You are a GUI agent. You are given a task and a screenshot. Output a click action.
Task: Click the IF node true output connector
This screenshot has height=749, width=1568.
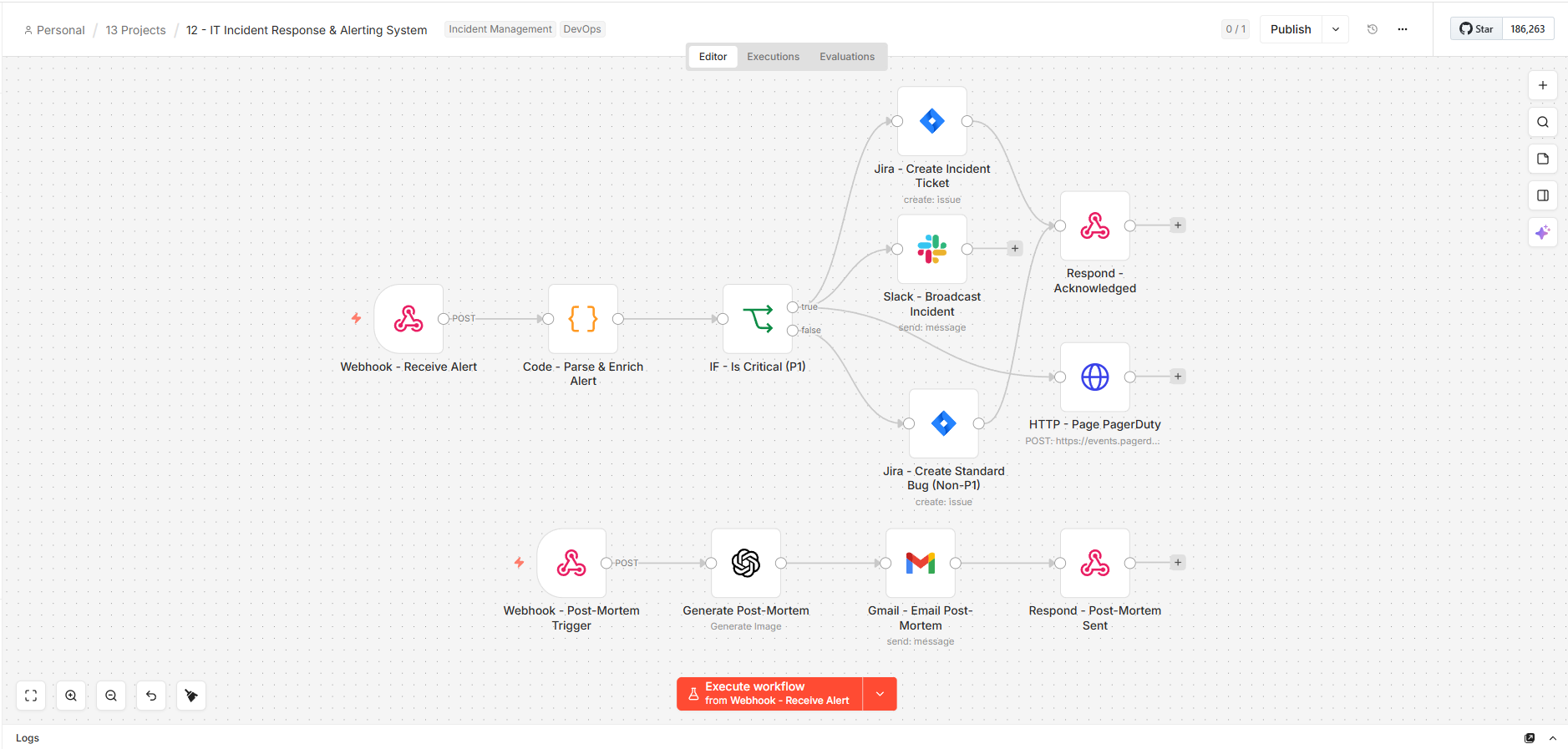(793, 307)
